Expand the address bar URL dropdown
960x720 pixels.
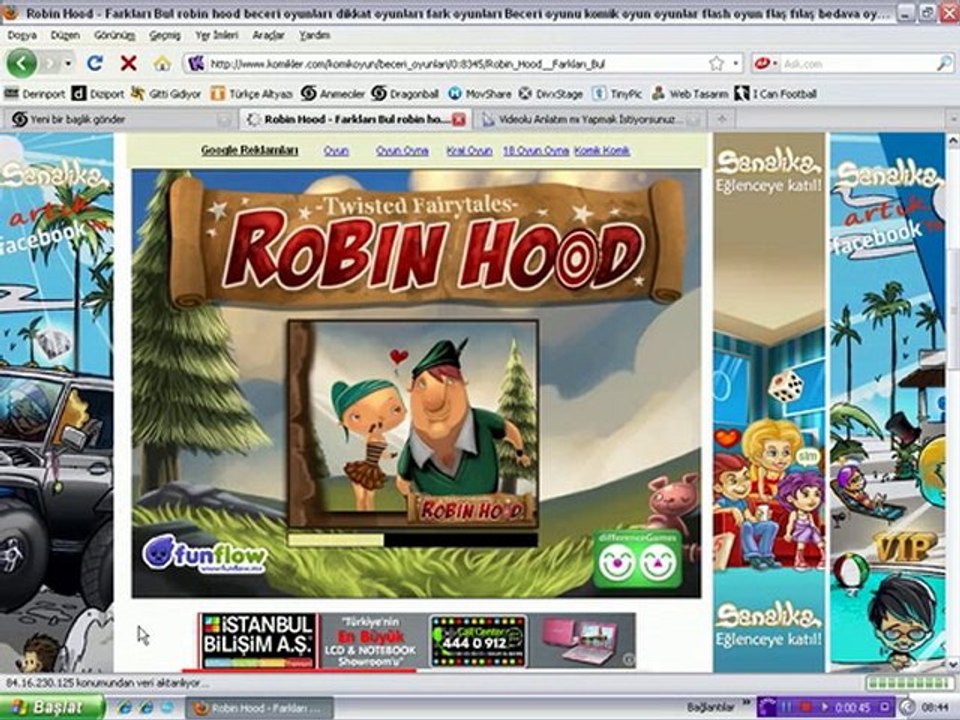735,64
